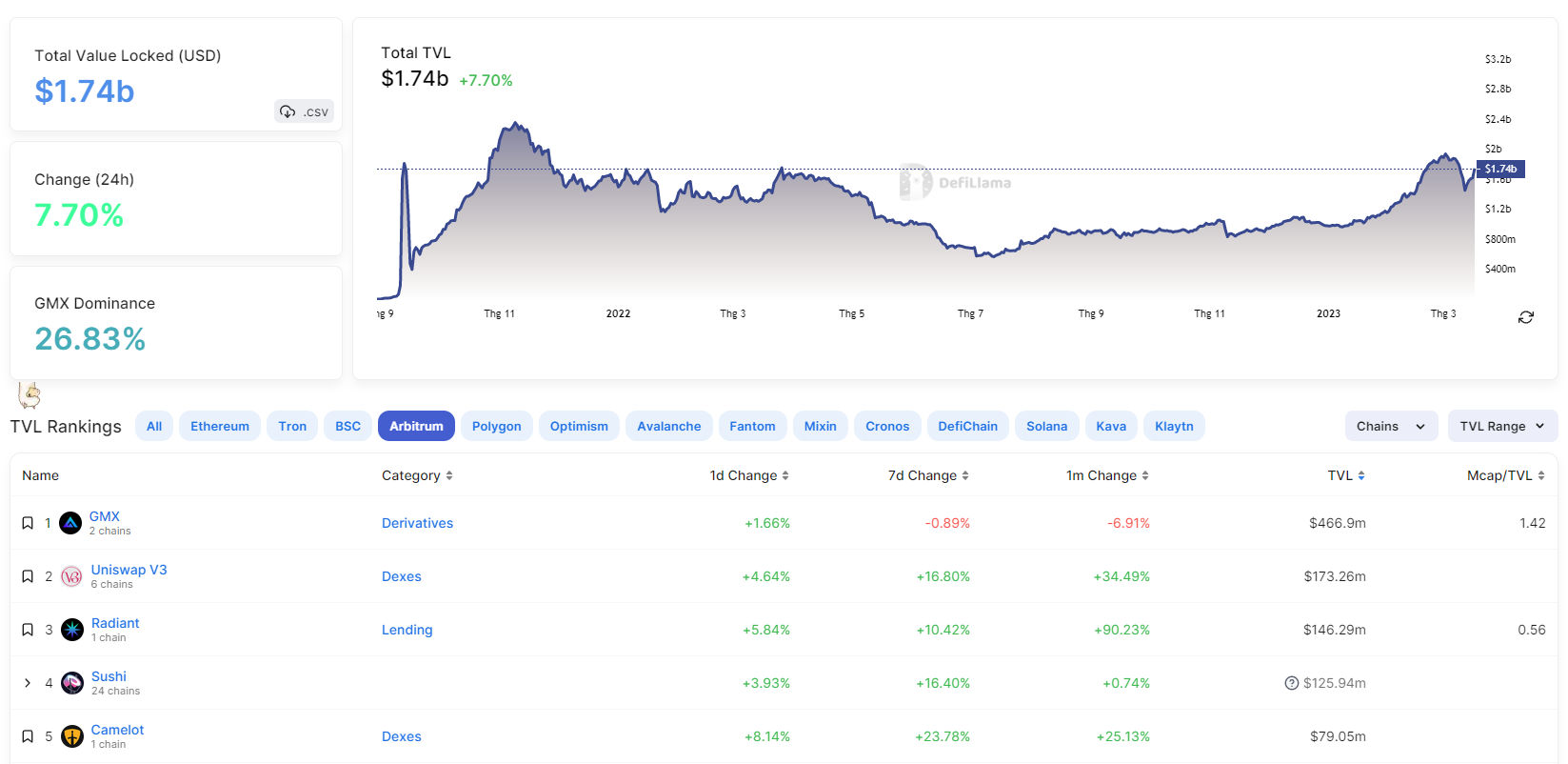Viewport: 1568px width, 764px height.
Task: Click the GMX Dominance 26.83% value
Action: 90,338
